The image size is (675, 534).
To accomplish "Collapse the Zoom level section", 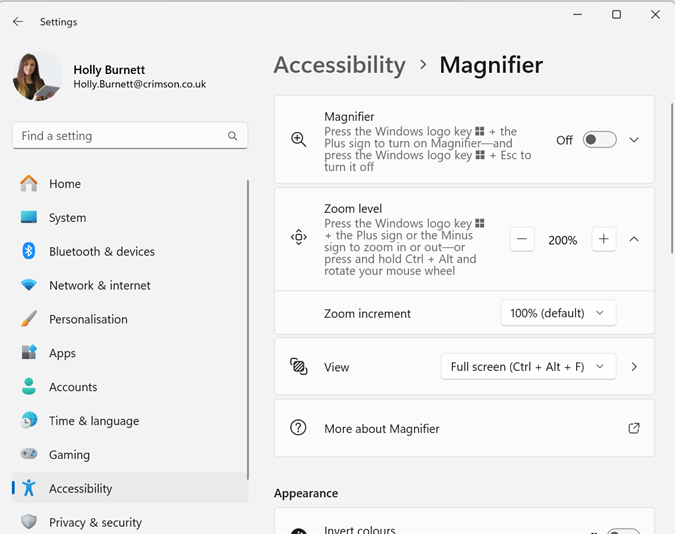I will [x=634, y=240].
